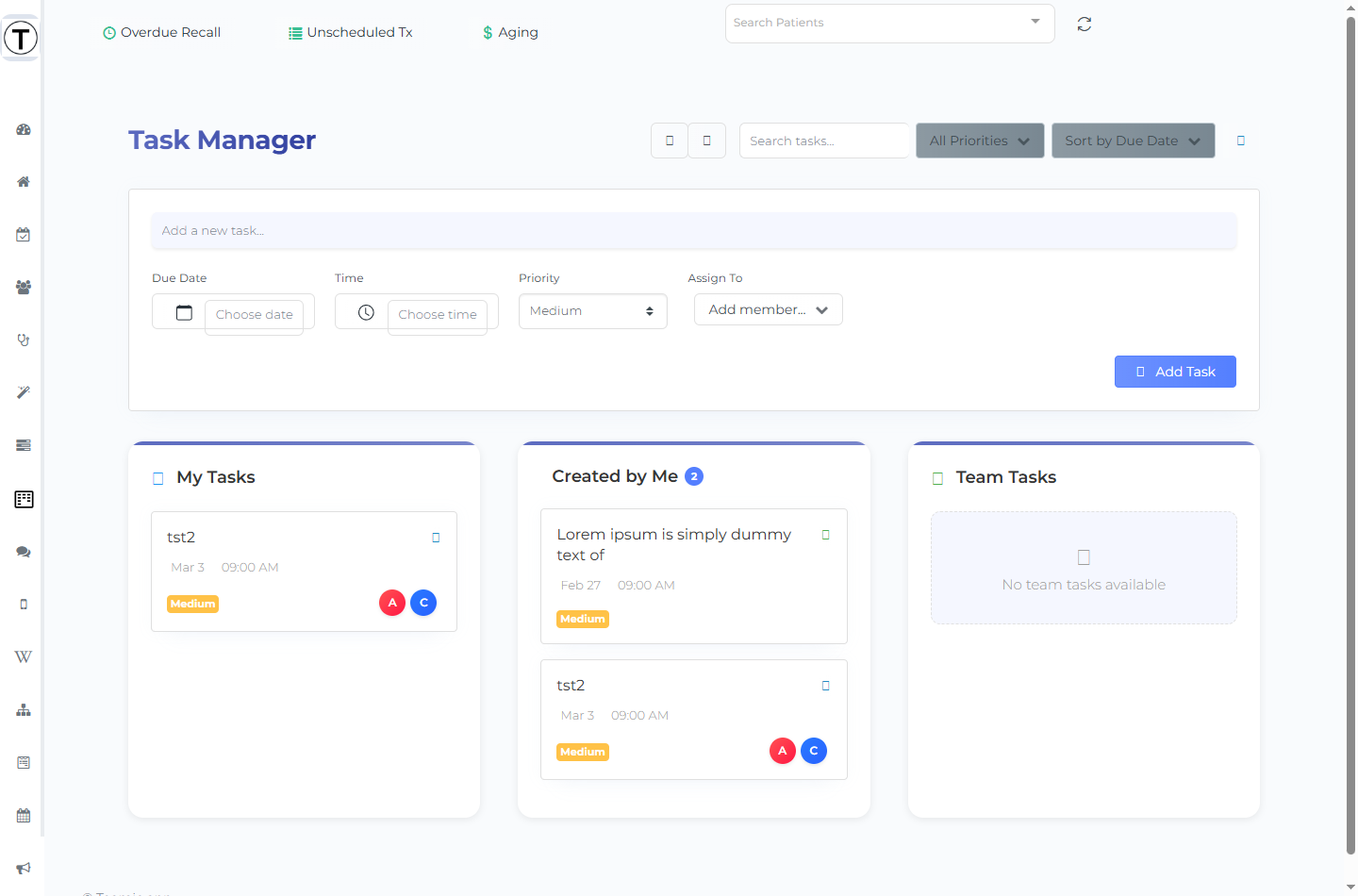This screenshot has width=1358, height=896.
Task: Open the Sort by Due Date dropdown
Action: point(1133,141)
